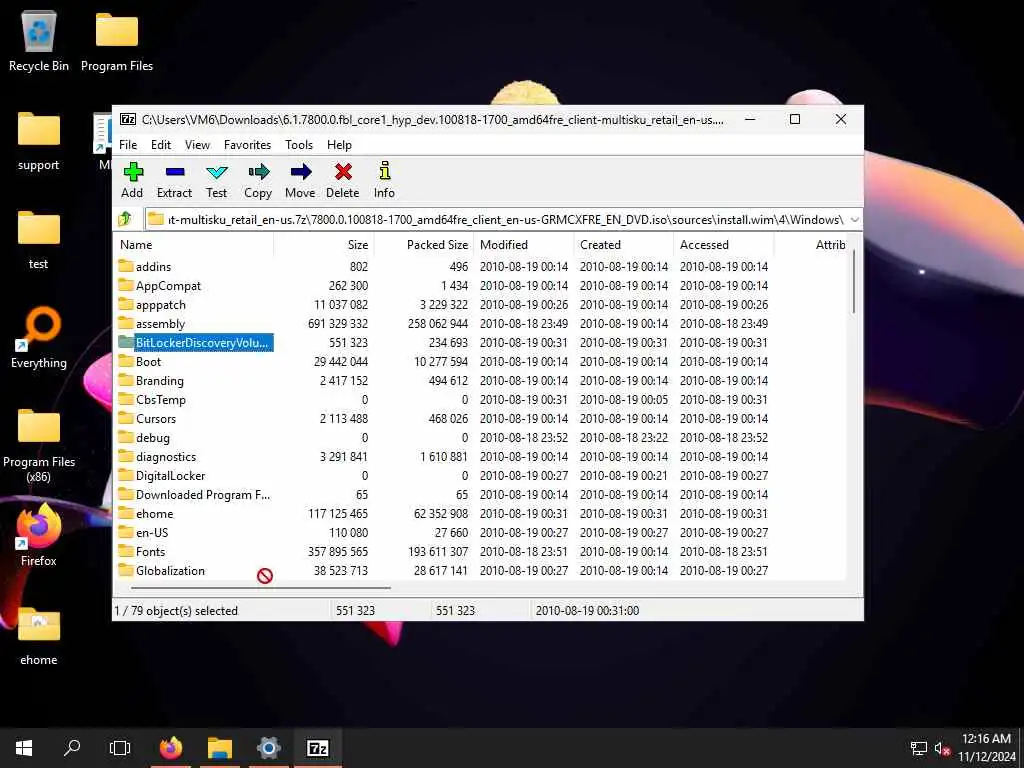The image size is (1024, 768).
Task: Open the Favorites menu
Action: (248, 145)
